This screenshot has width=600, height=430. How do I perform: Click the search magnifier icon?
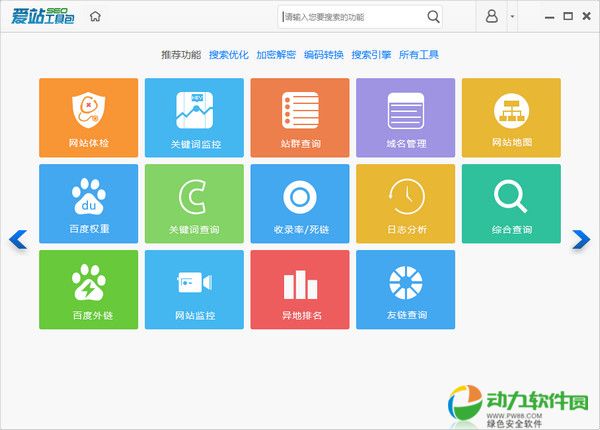click(x=433, y=17)
